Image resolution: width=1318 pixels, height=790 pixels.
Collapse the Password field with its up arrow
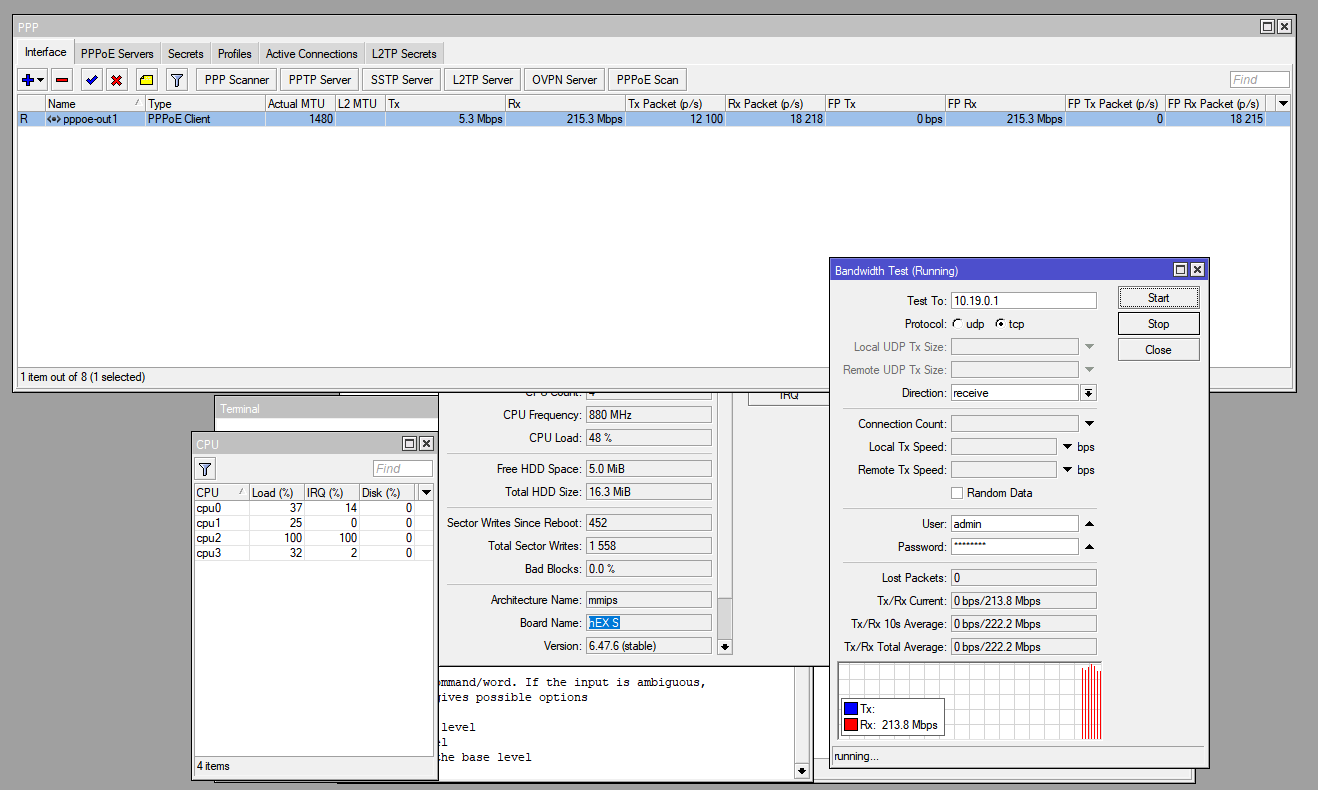(x=1089, y=547)
